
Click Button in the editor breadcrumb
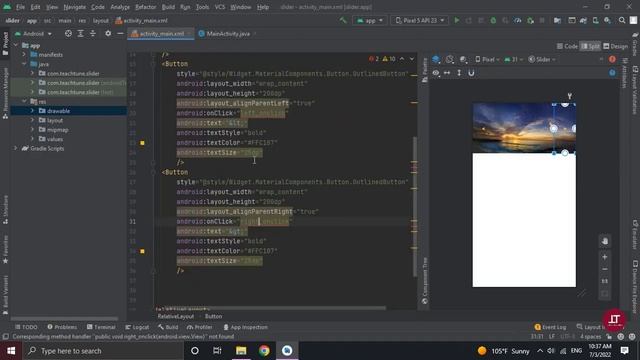point(213,316)
